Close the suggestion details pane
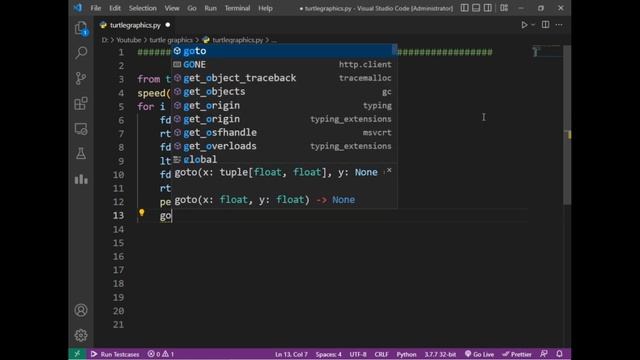Screen dimensions: 640x360 coord(389,170)
